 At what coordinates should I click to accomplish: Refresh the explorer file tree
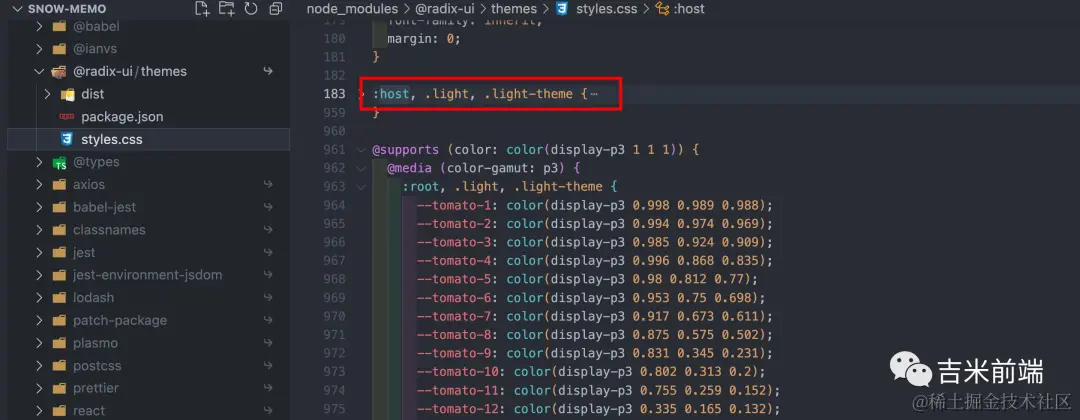(x=251, y=9)
